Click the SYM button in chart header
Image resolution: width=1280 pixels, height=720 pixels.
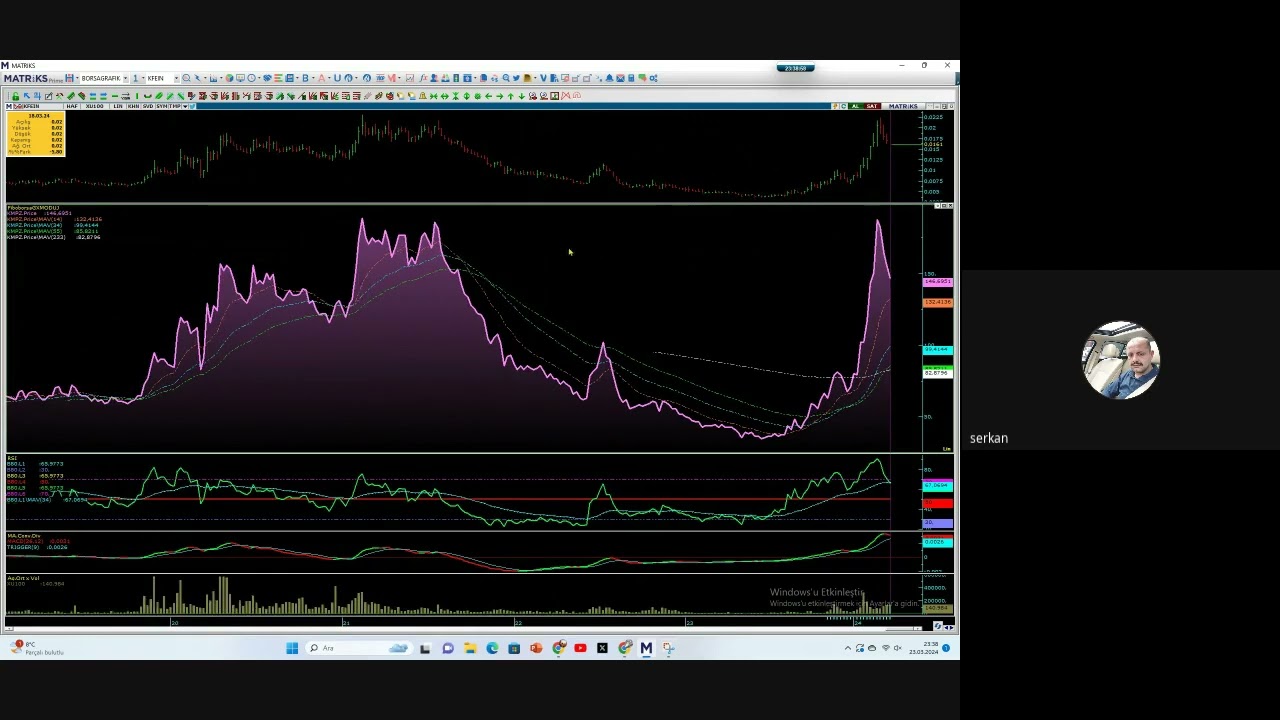click(162, 106)
